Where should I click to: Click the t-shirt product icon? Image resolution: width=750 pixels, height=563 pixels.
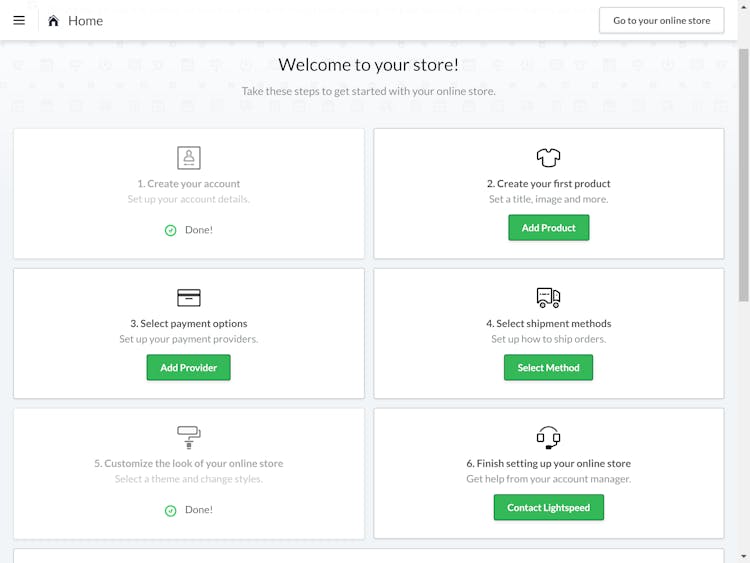point(548,157)
